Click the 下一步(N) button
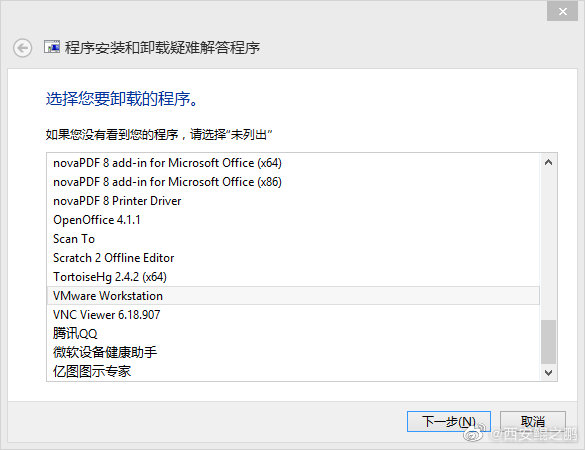The width and height of the screenshot is (585, 450). pyautogui.click(x=448, y=422)
